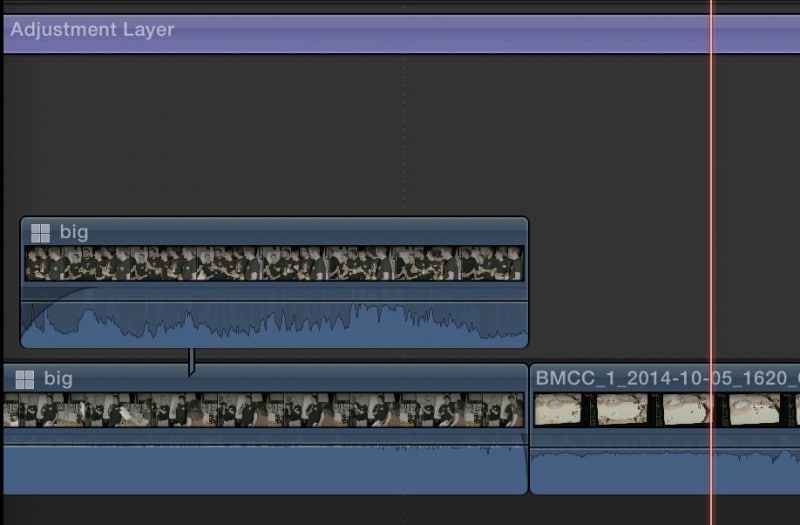The height and width of the screenshot is (525, 800).
Task: Click the 'big' label on primary storyline clip
Action: [x=58, y=379]
